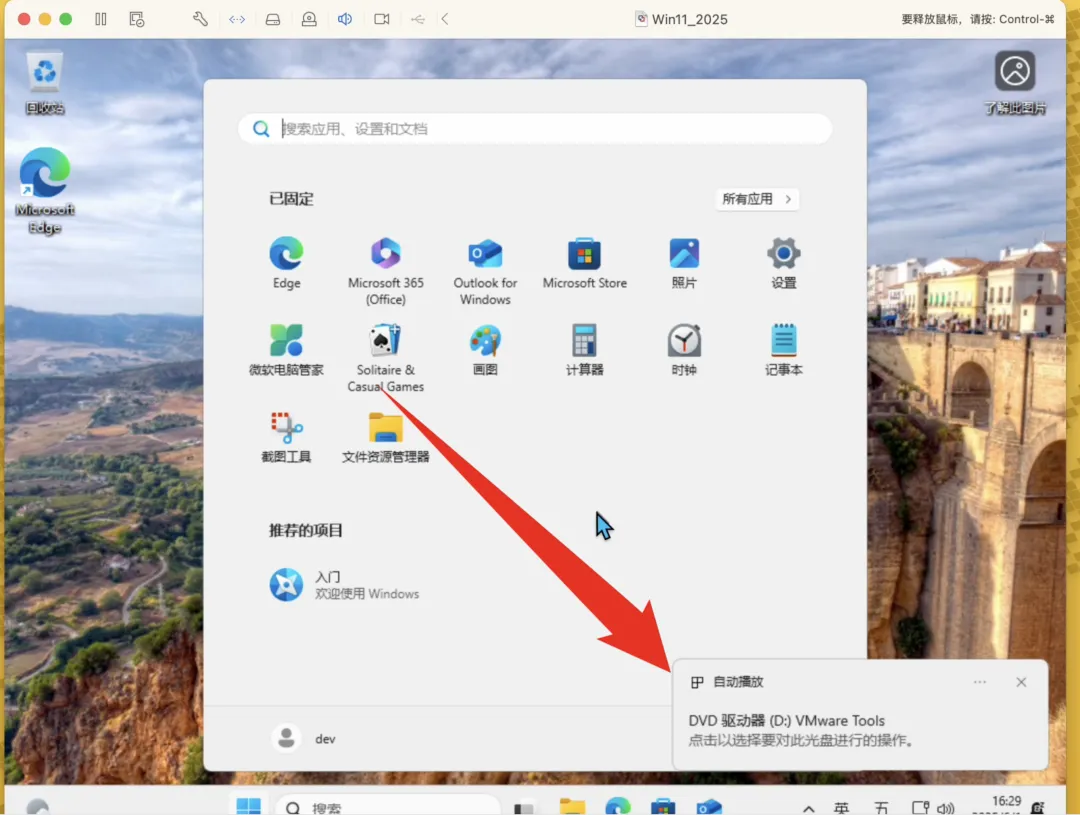Image resolution: width=1080 pixels, height=815 pixels.
Task: Open Solitaire & Casual Games
Action: [x=386, y=358]
